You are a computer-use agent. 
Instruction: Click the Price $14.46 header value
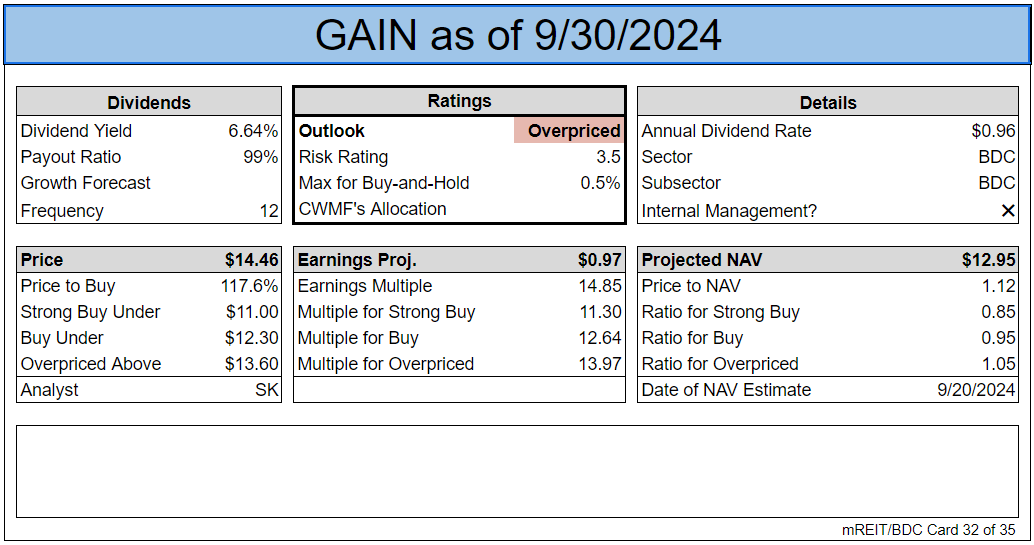click(251, 260)
